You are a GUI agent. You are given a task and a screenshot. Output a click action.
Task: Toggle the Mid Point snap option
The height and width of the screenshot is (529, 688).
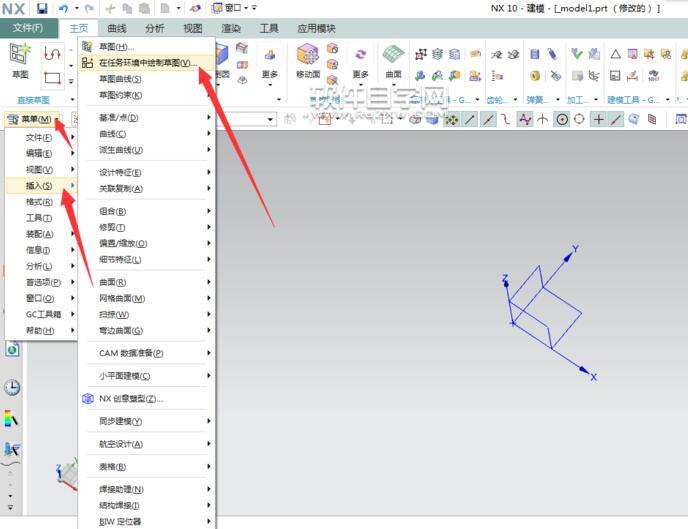[488, 119]
